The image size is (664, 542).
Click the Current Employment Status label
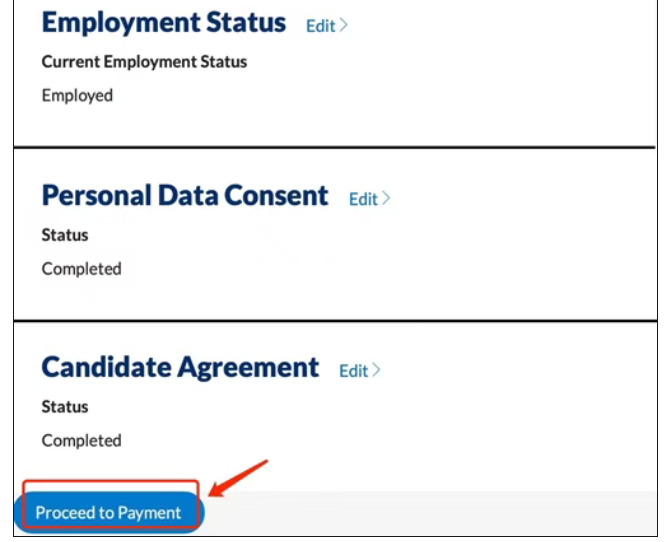click(144, 62)
